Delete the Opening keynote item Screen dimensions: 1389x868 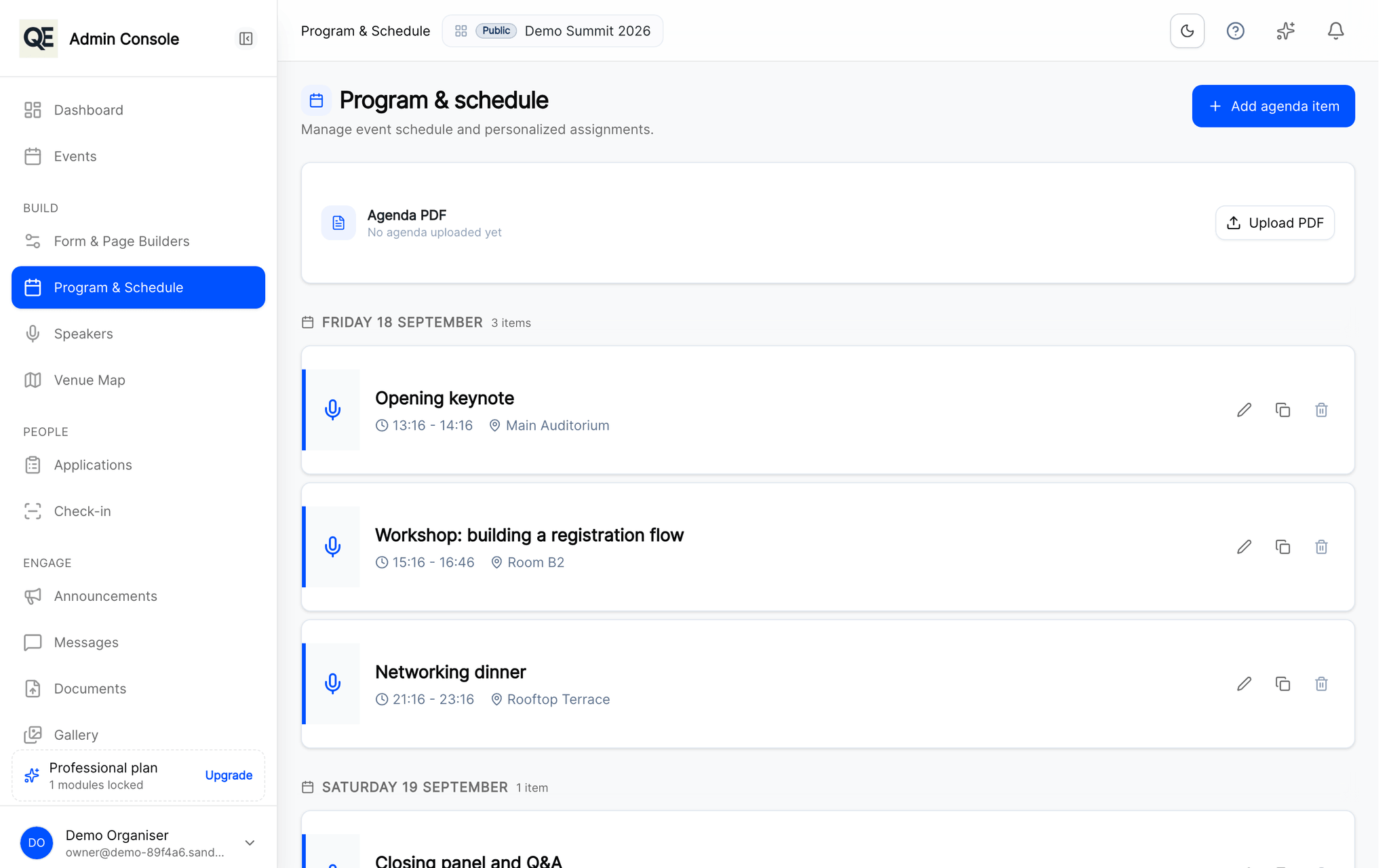[x=1321, y=410]
